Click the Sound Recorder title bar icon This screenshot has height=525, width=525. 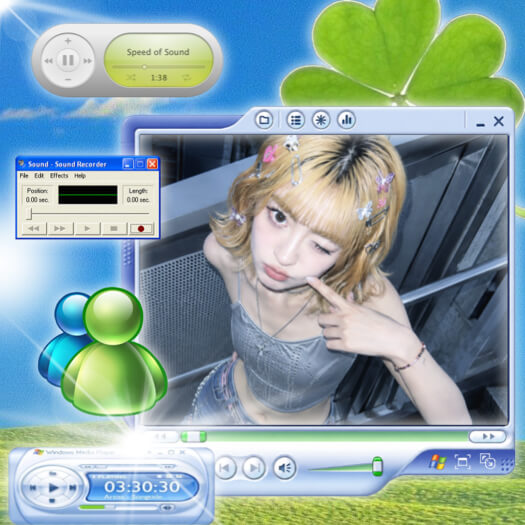click(22, 164)
